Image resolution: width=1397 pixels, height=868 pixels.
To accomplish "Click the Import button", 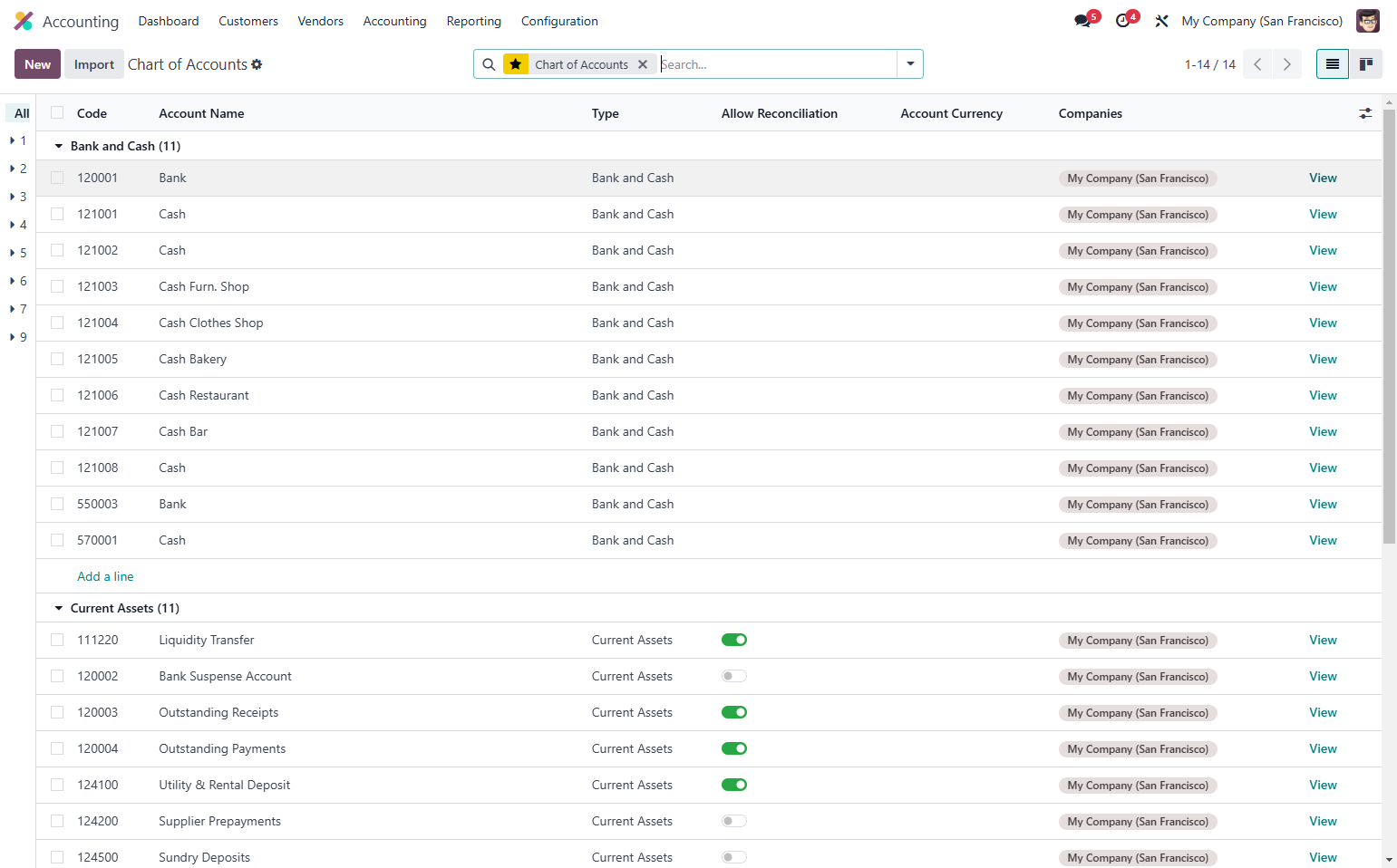I will (94, 64).
